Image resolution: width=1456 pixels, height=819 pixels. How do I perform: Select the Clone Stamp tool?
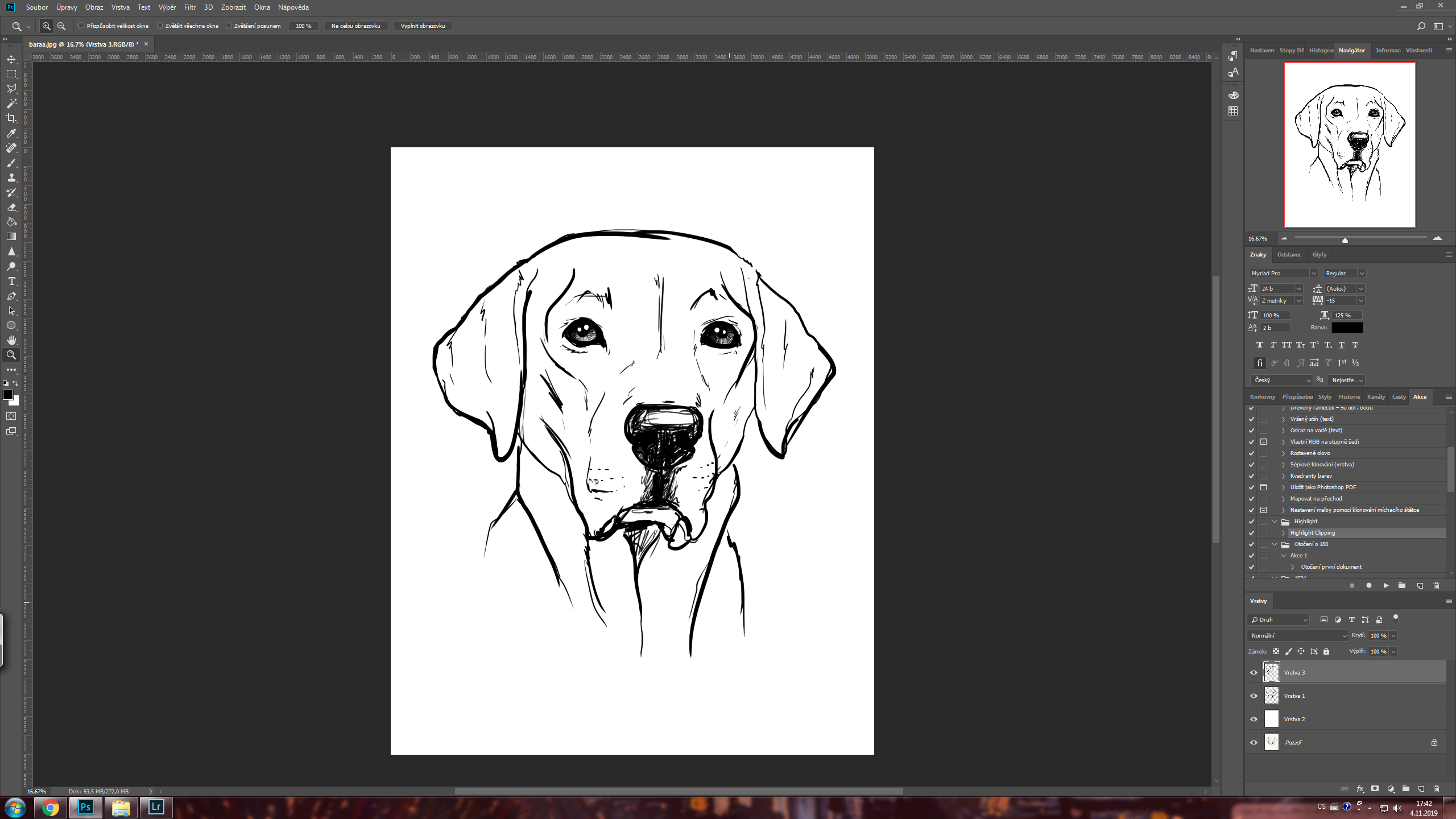coord(11,178)
